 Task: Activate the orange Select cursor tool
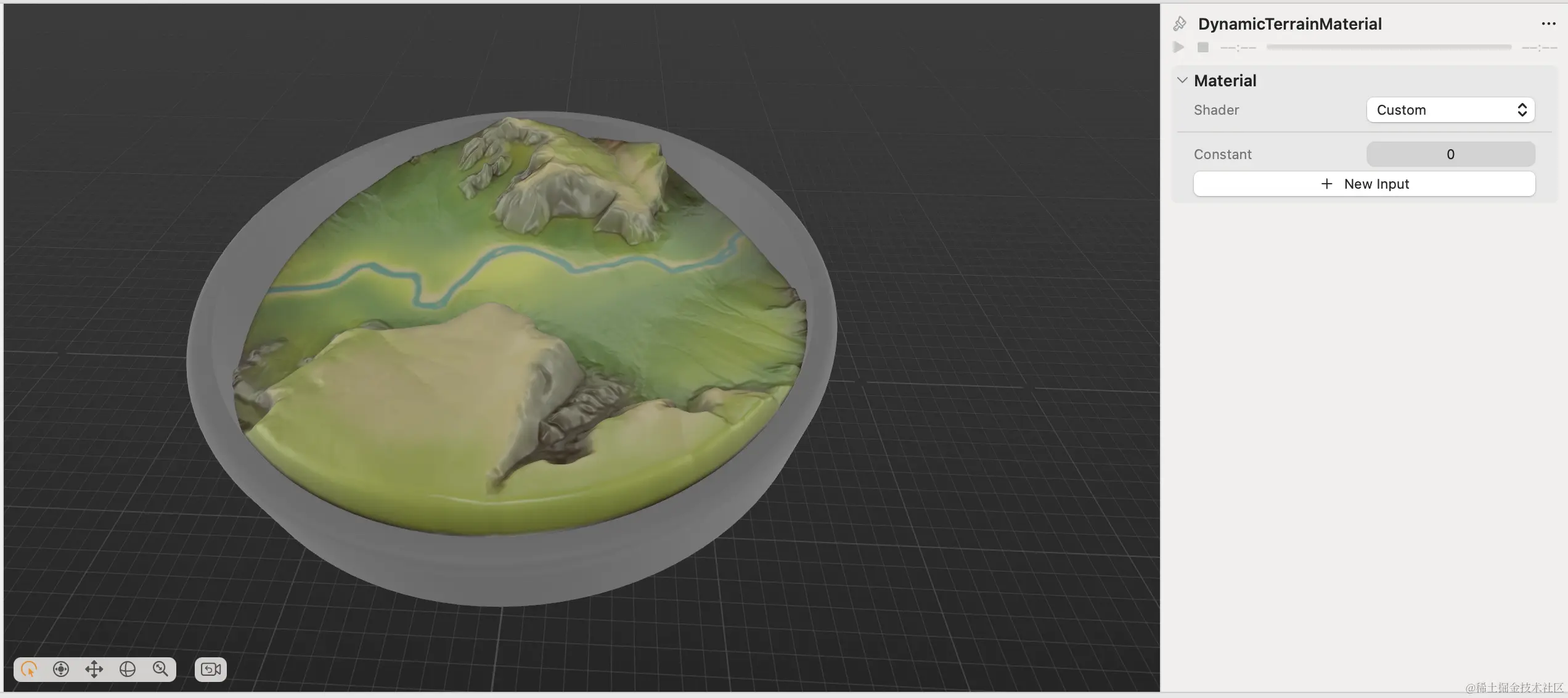point(29,669)
